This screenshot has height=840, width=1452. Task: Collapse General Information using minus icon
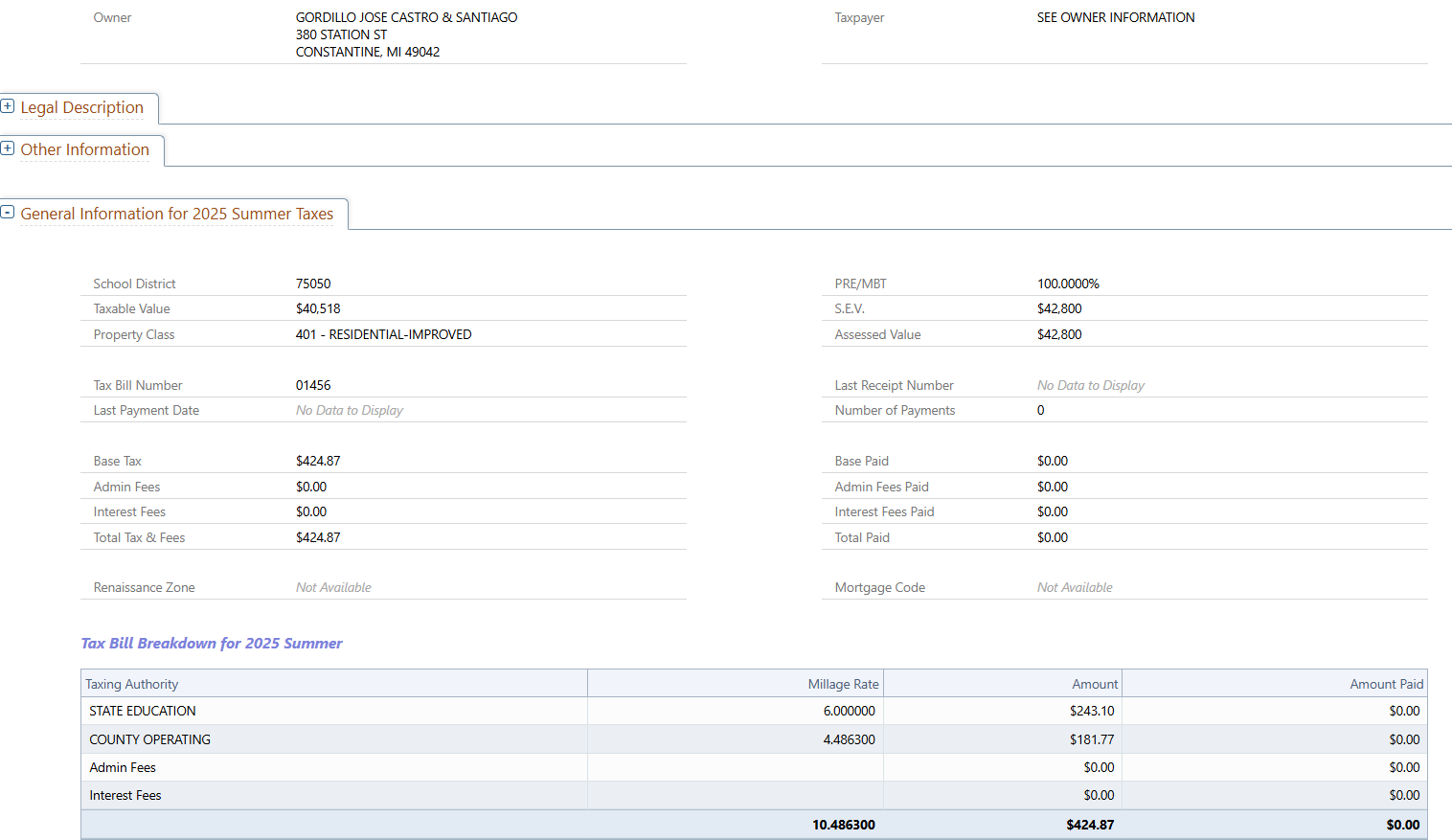tap(8, 212)
